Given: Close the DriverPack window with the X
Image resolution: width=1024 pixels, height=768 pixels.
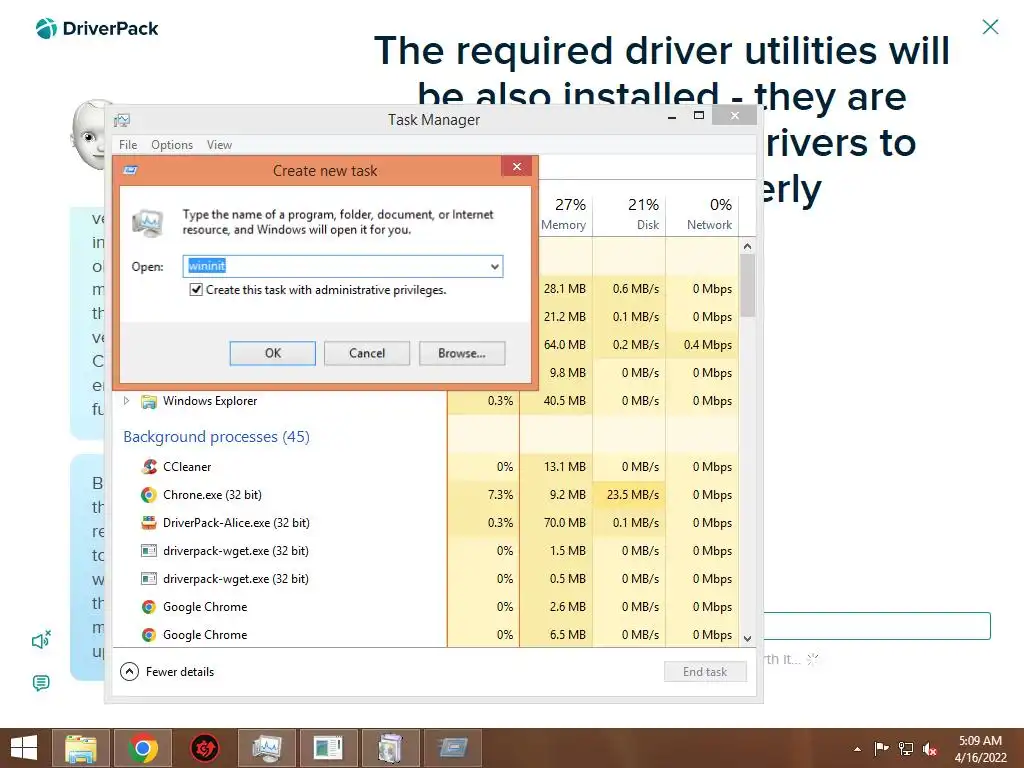Looking at the screenshot, I should click(990, 27).
